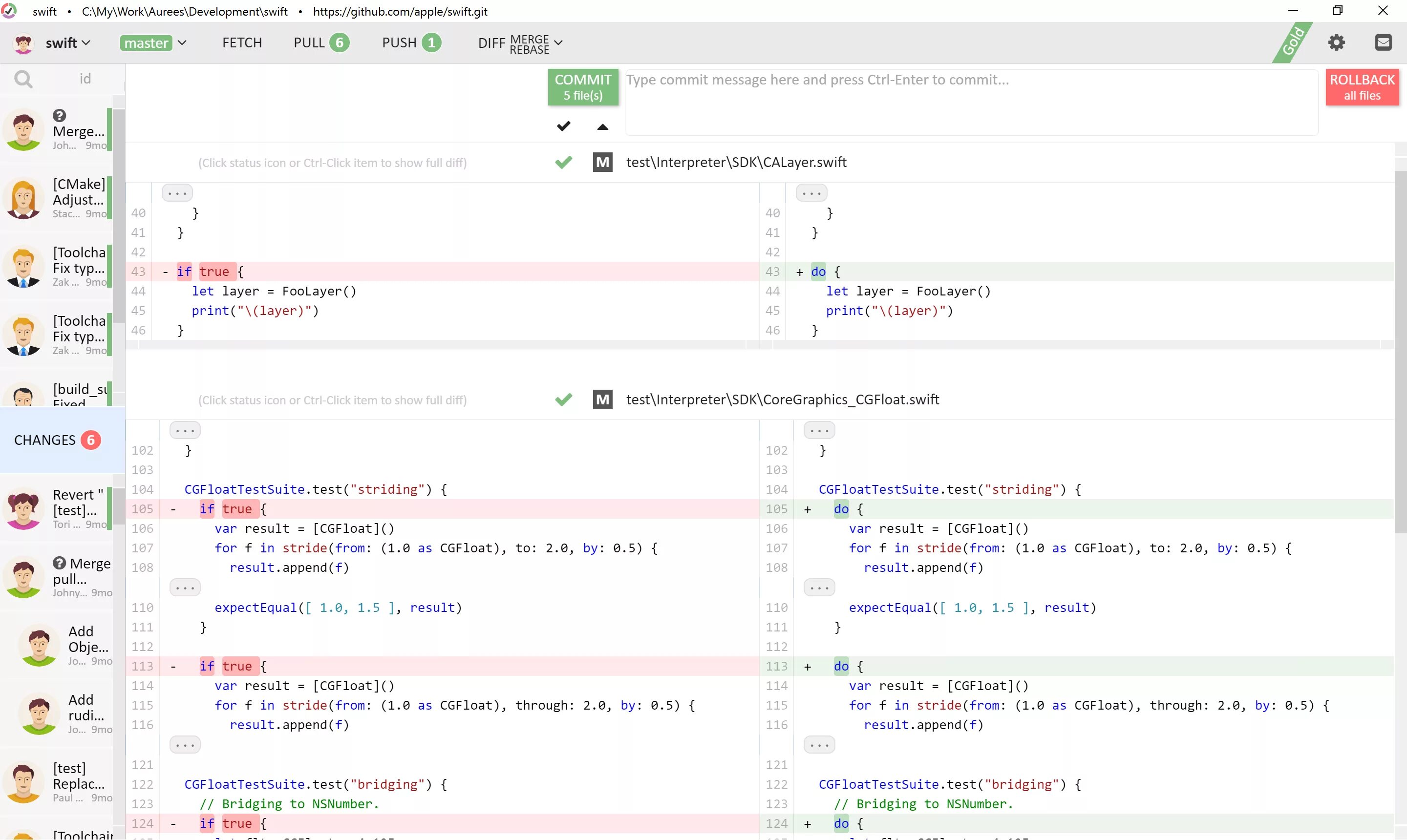
Task: Toggle staged checkmark for CoreGraphics_CGFloat.swift
Action: pyautogui.click(x=563, y=399)
